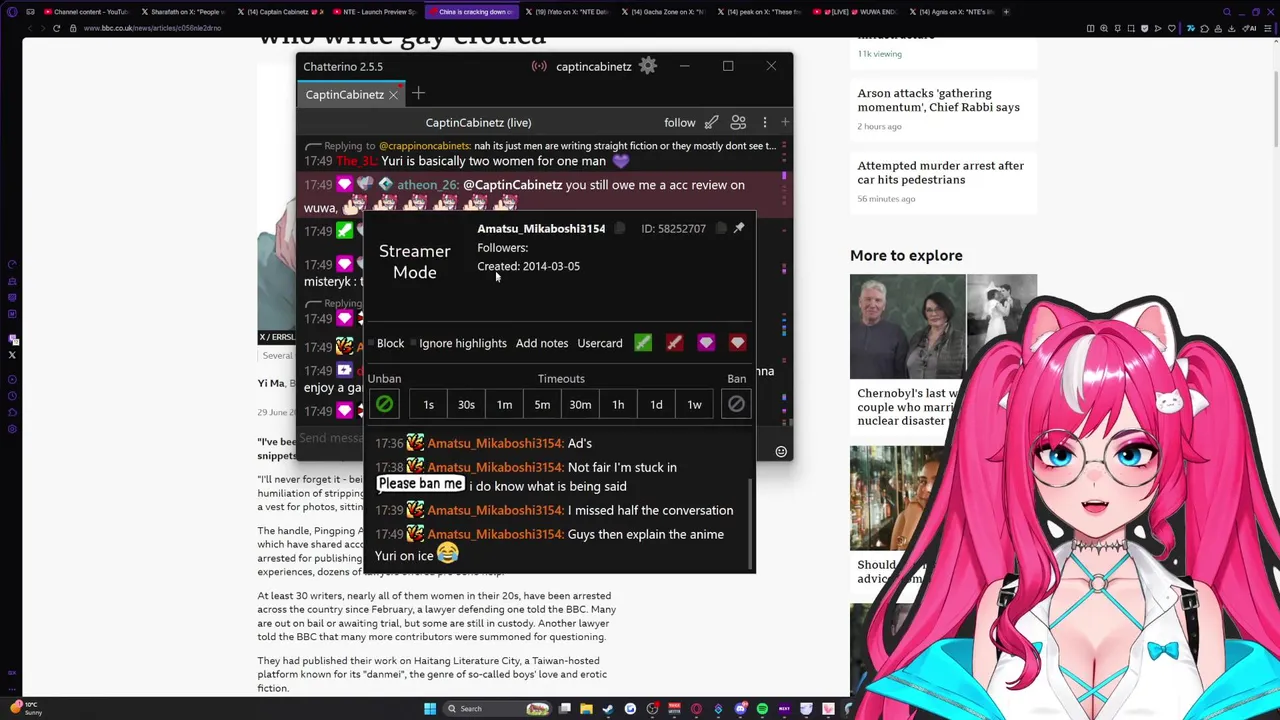This screenshot has width=1280, height=720.
Task: Open the split's three-dot menu
Action: coord(765,122)
